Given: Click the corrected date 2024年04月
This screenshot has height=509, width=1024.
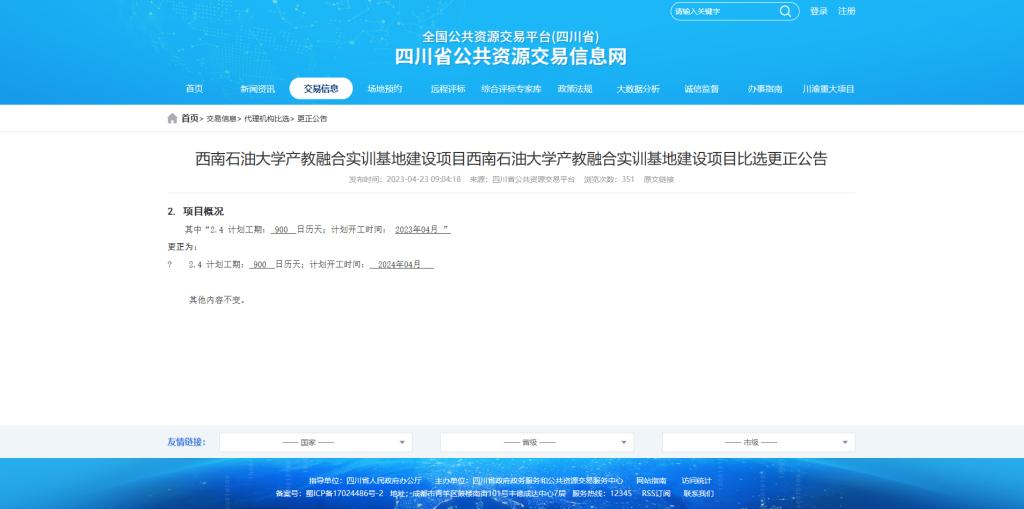Looking at the screenshot, I should click(x=400, y=265).
